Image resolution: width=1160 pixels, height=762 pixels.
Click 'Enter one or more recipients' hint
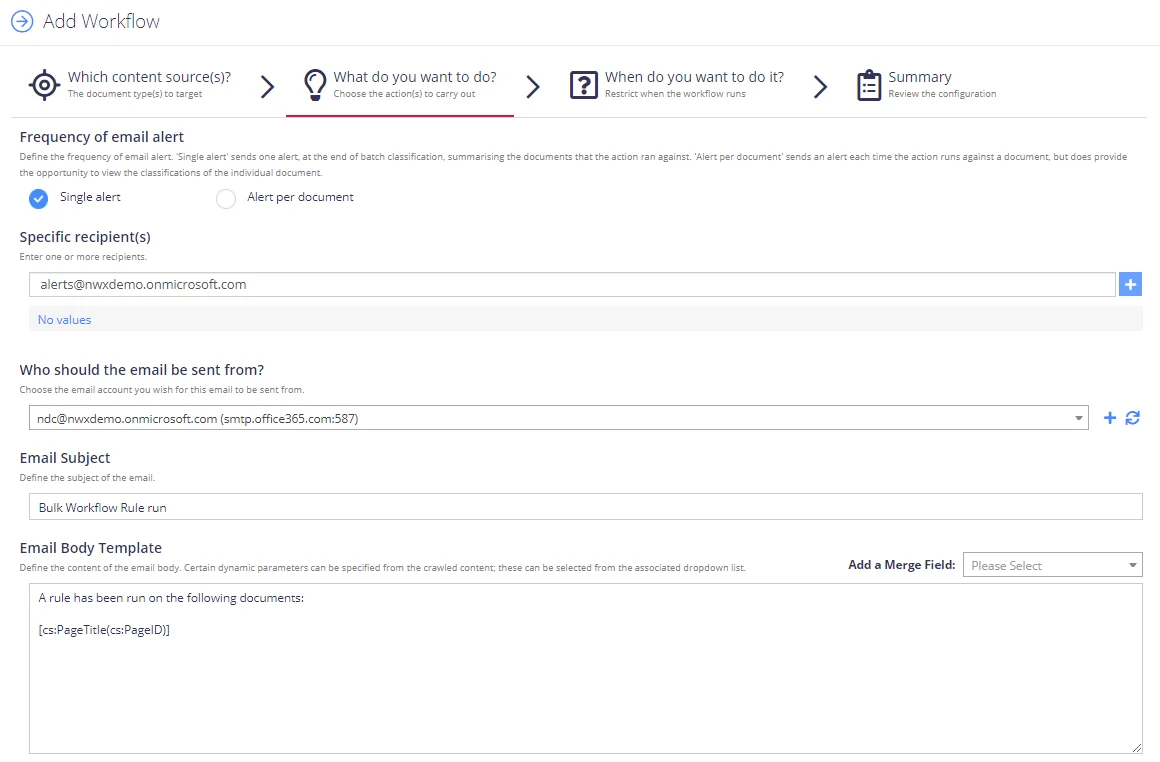point(83,257)
